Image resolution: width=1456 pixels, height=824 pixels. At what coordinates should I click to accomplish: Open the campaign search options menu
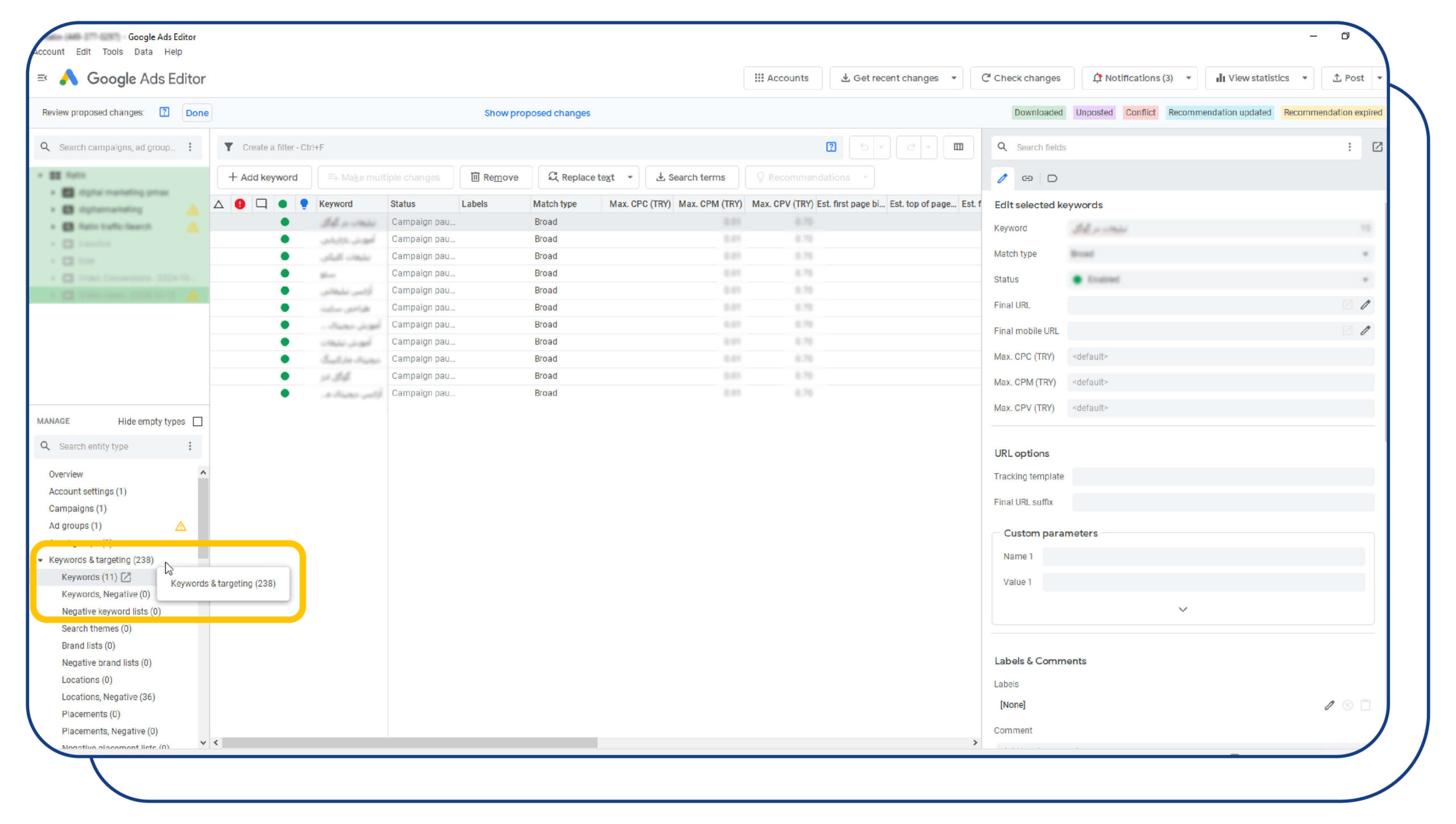[190, 147]
